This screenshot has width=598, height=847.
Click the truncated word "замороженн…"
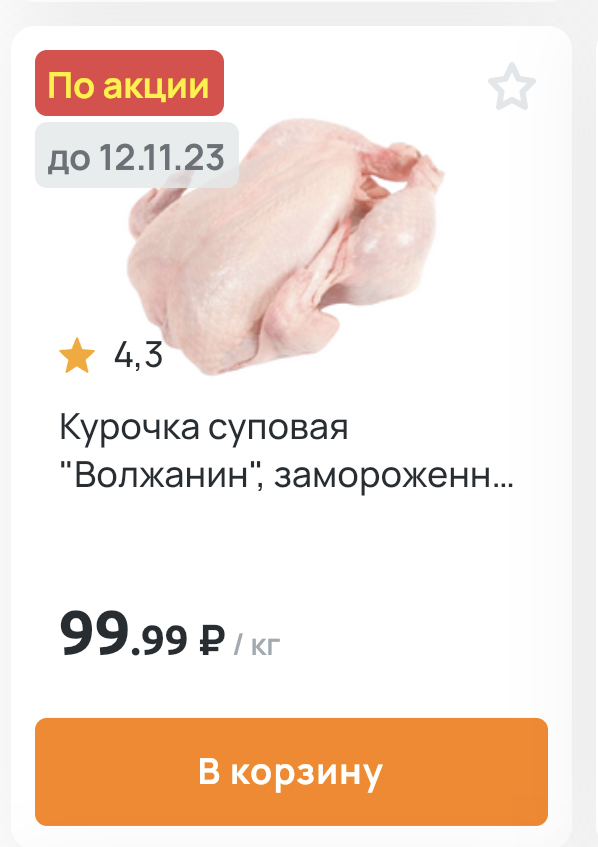coord(393,476)
